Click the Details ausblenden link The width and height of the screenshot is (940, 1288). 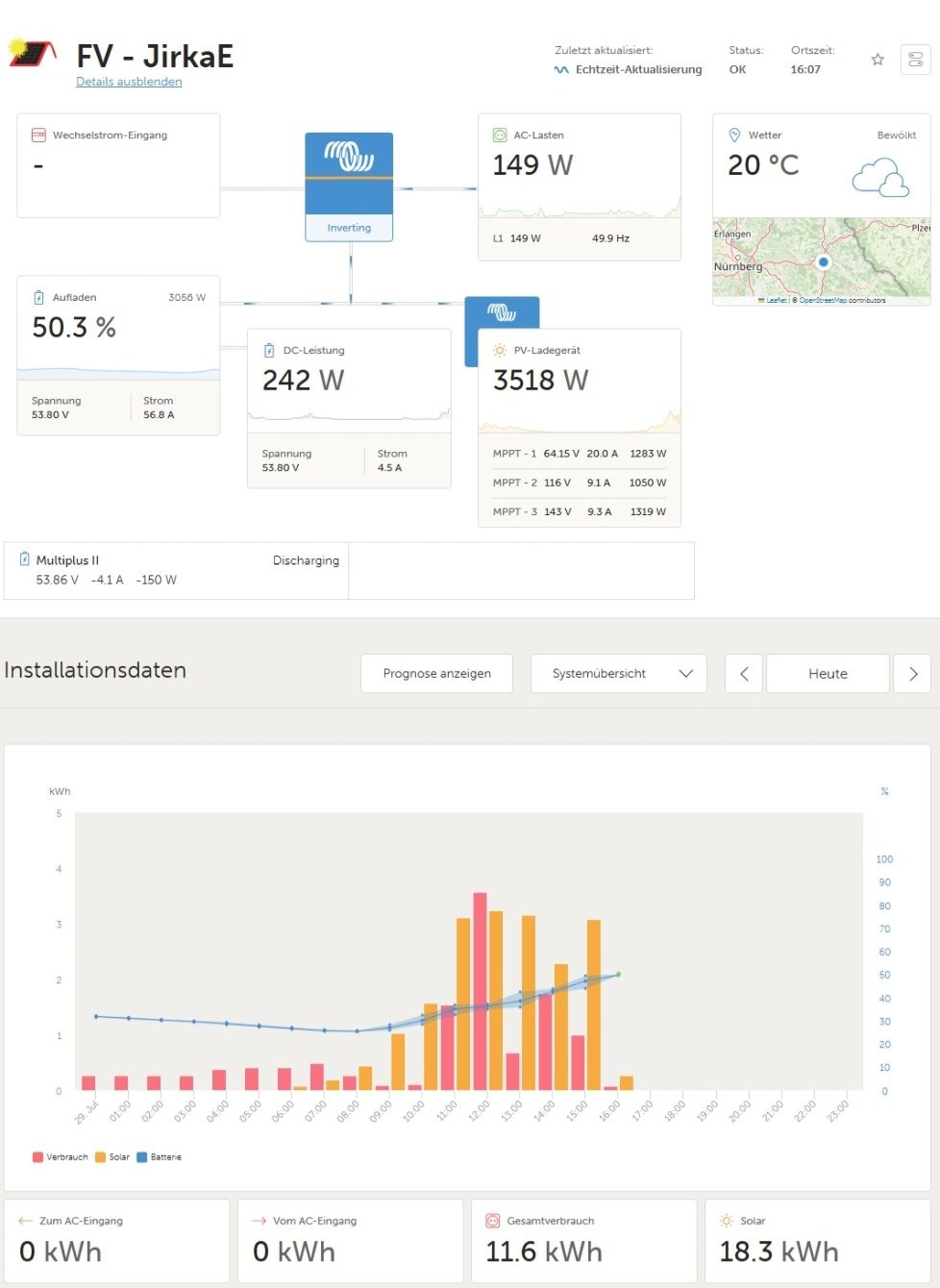[x=129, y=82]
